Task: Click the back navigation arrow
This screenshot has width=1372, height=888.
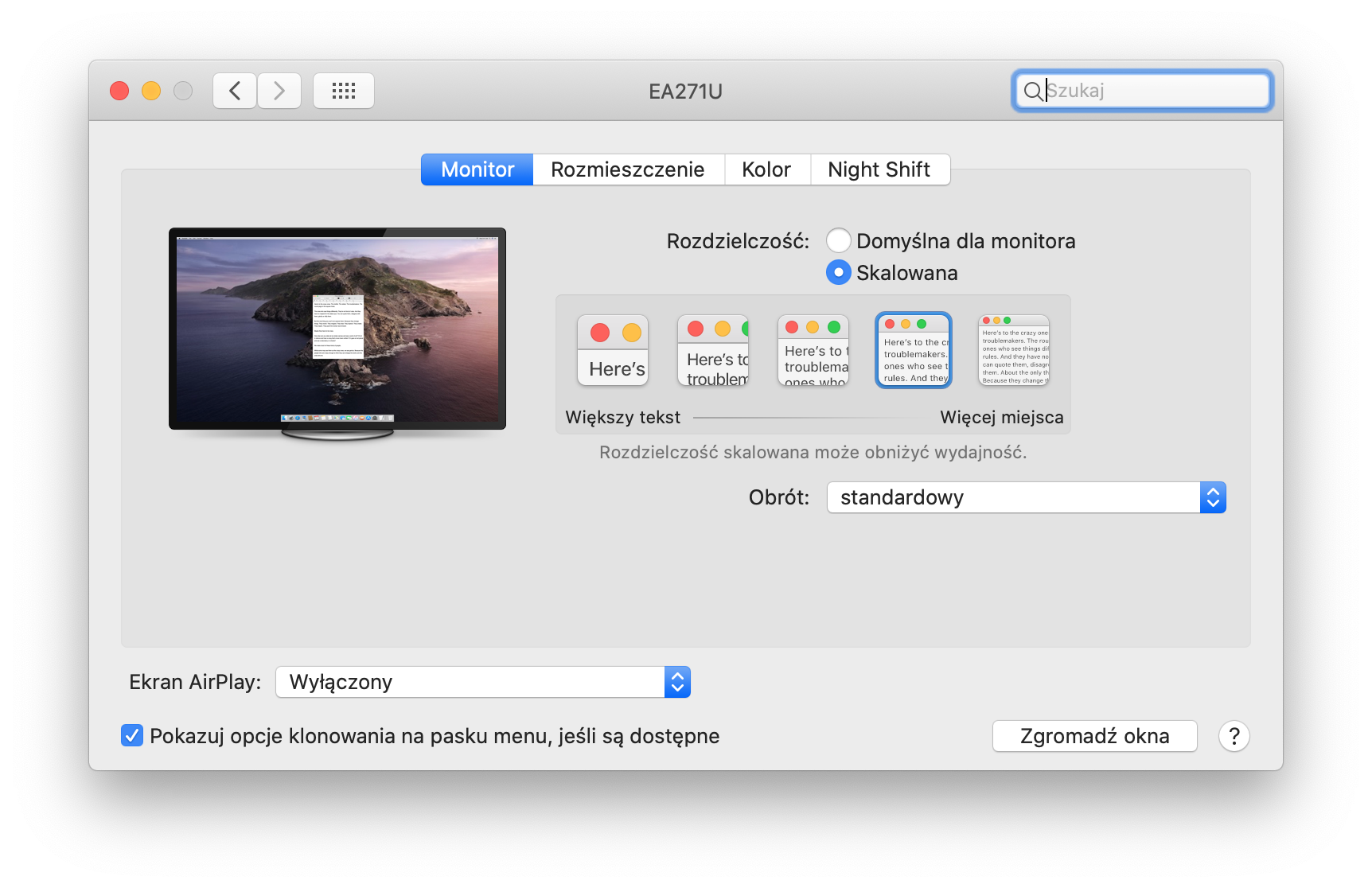Action: point(235,91)
